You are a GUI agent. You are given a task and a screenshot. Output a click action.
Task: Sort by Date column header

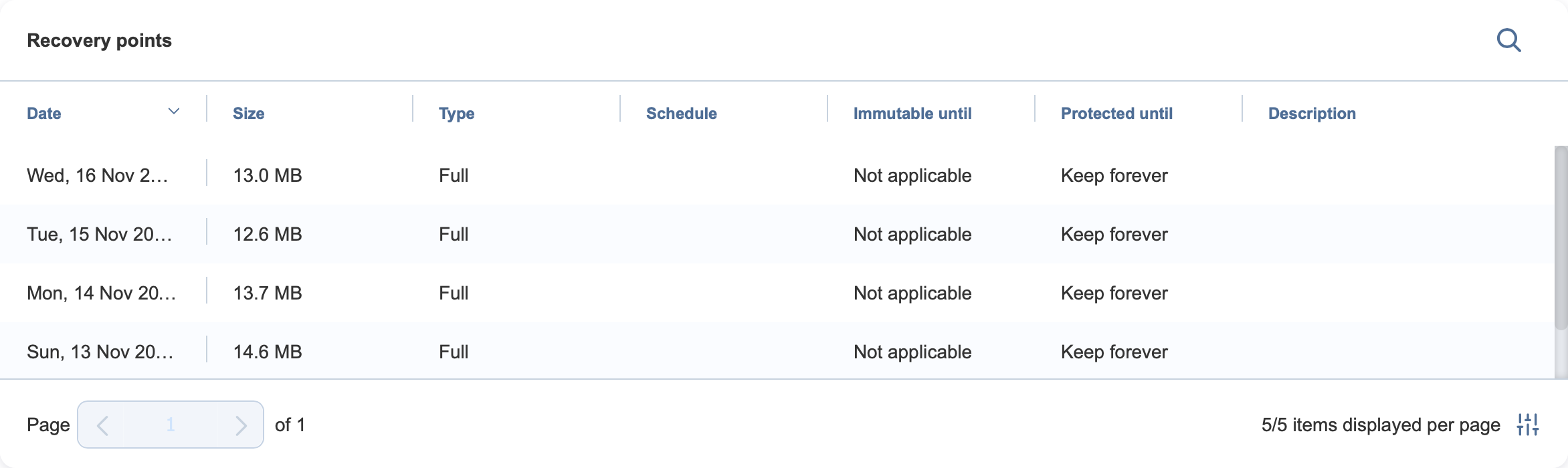coord(44,114)
